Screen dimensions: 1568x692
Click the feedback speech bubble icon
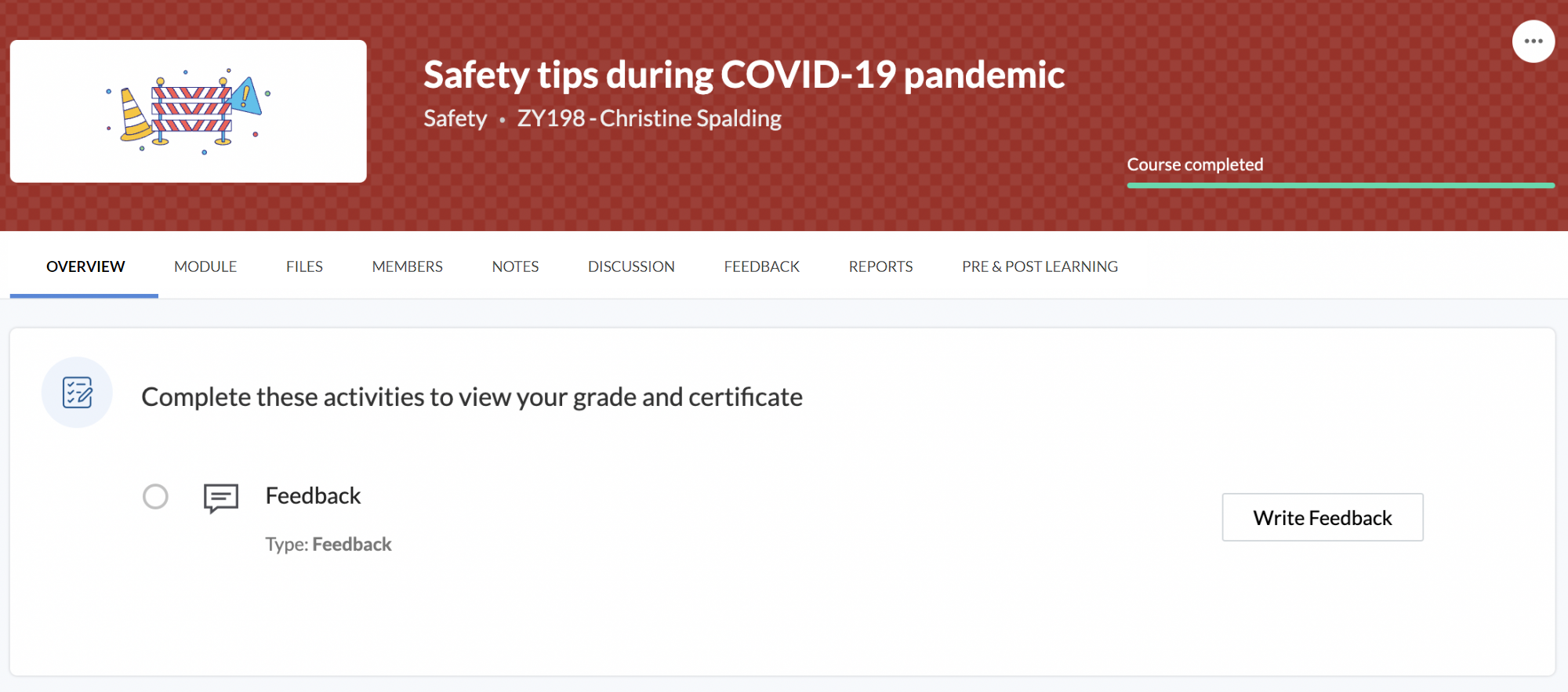tap(221, 498)
